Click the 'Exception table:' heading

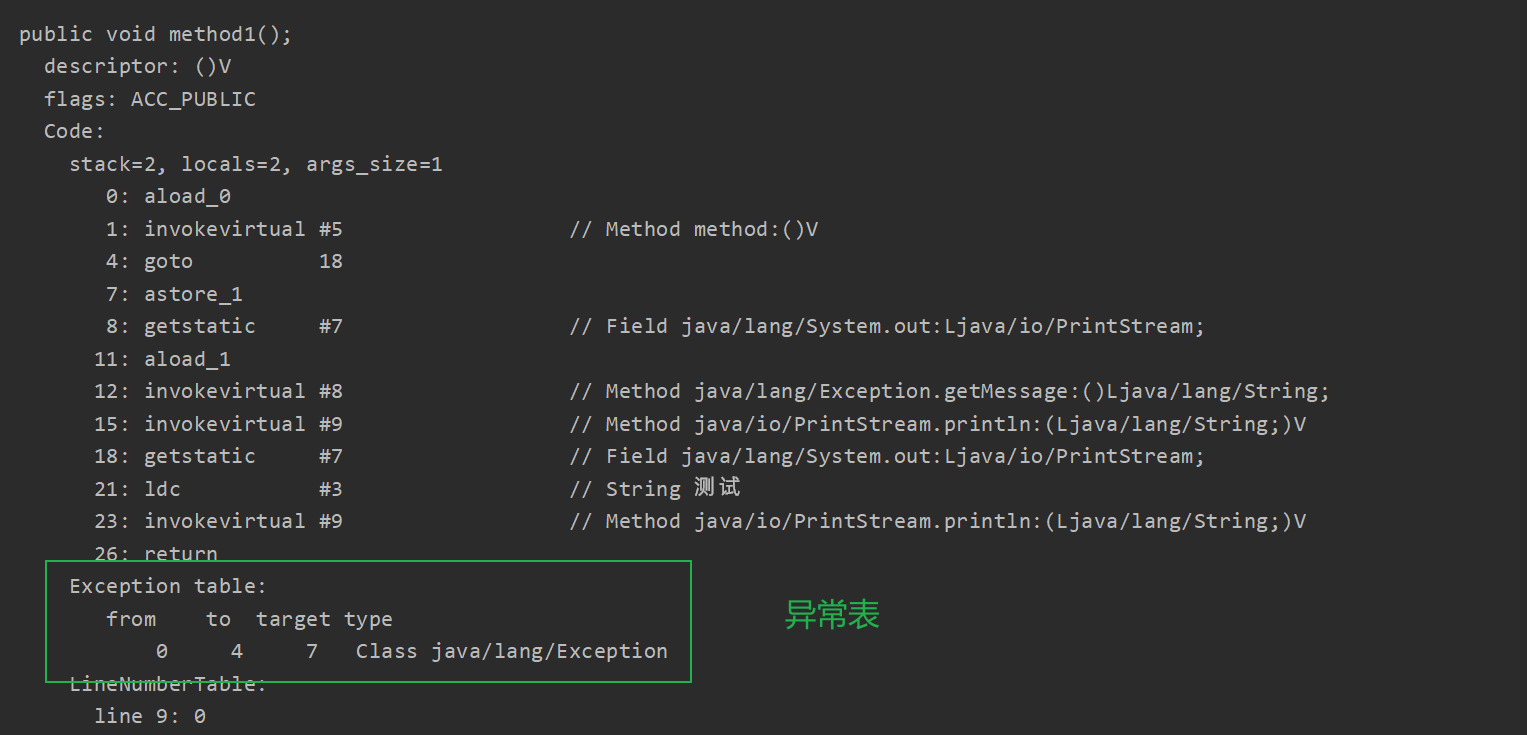(168, 586)
